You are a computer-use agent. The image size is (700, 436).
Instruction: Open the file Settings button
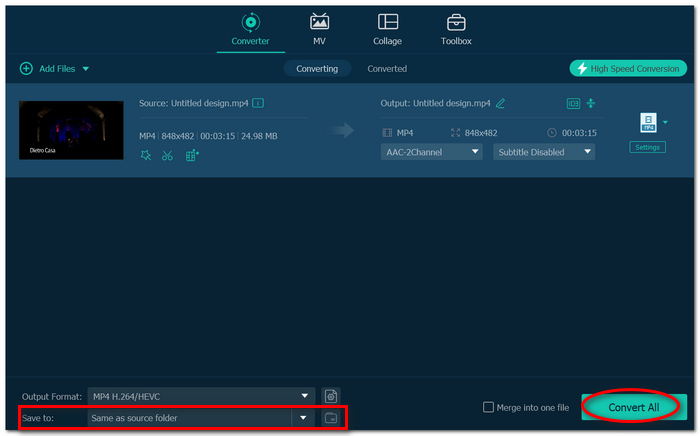647,147
